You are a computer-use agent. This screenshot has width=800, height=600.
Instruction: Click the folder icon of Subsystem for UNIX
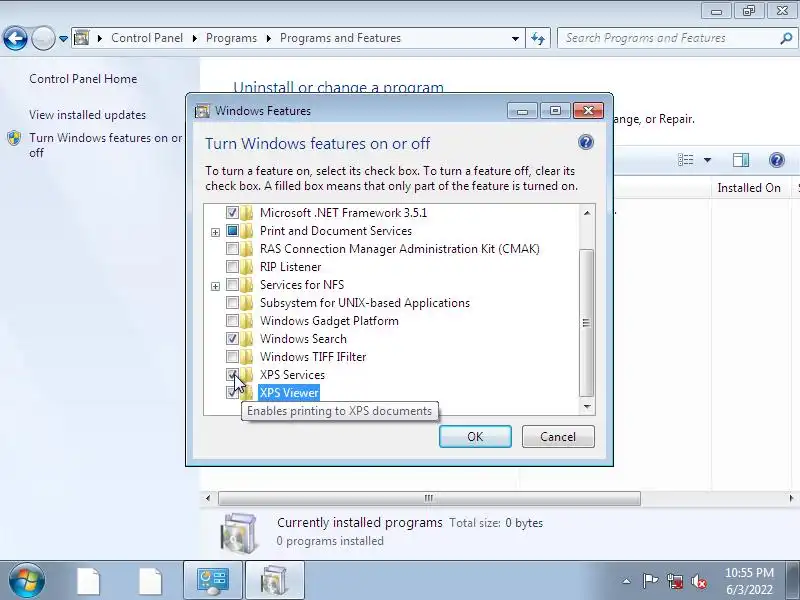point(247,303)
